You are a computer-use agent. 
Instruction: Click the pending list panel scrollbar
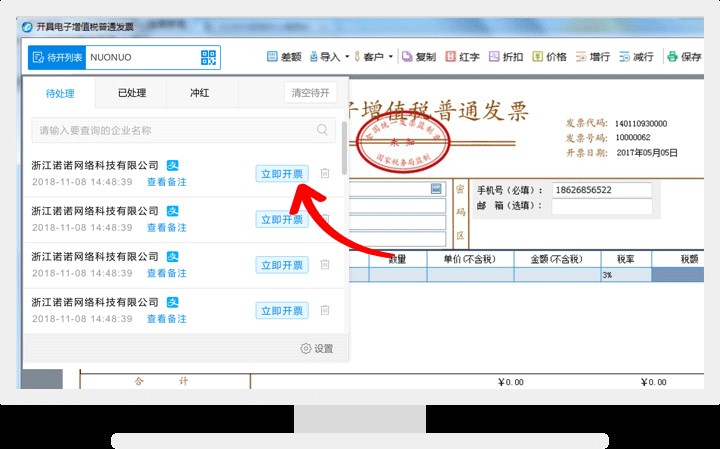point(345,148)
